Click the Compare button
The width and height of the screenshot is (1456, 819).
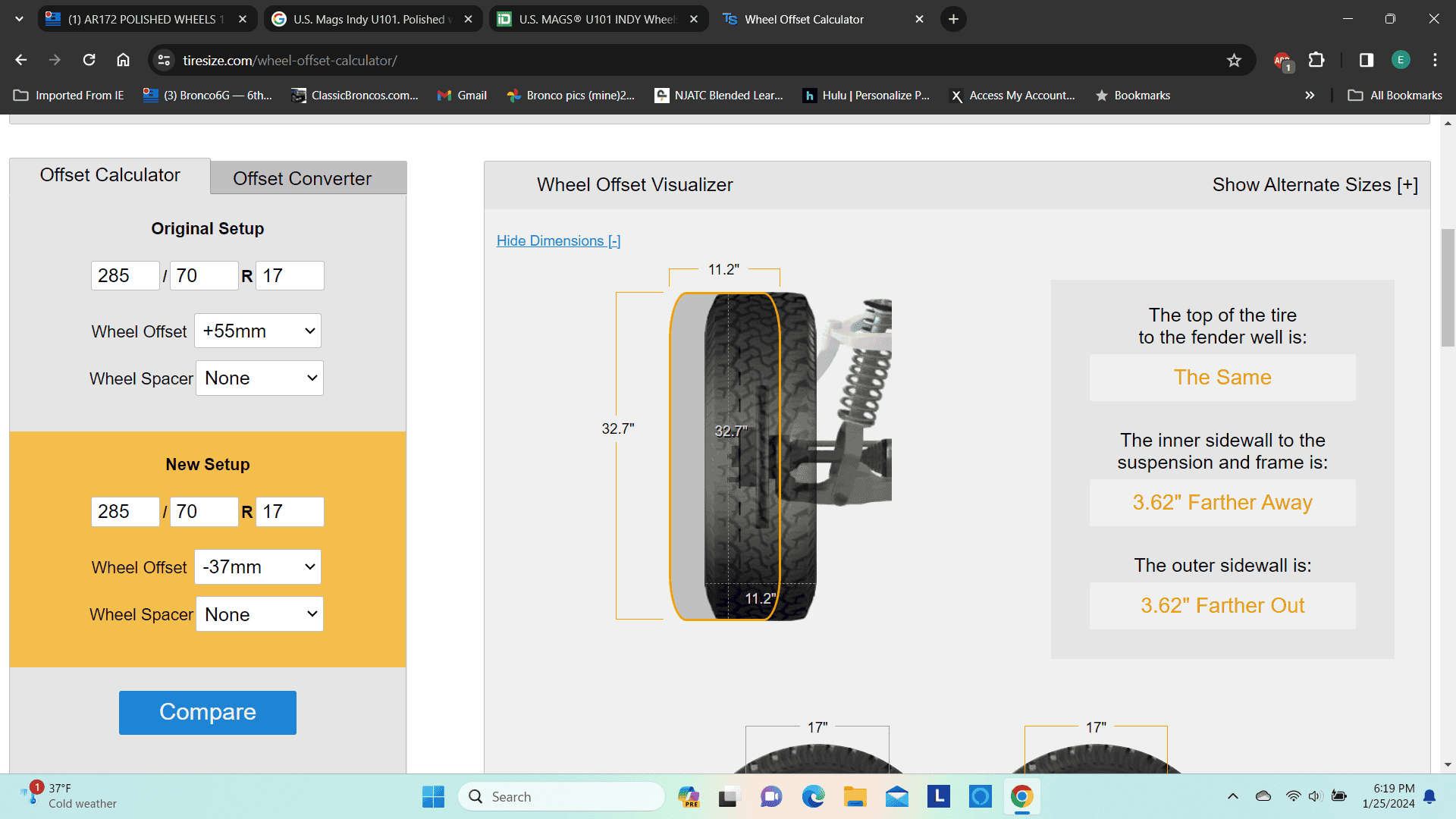(x=208, y=712)
